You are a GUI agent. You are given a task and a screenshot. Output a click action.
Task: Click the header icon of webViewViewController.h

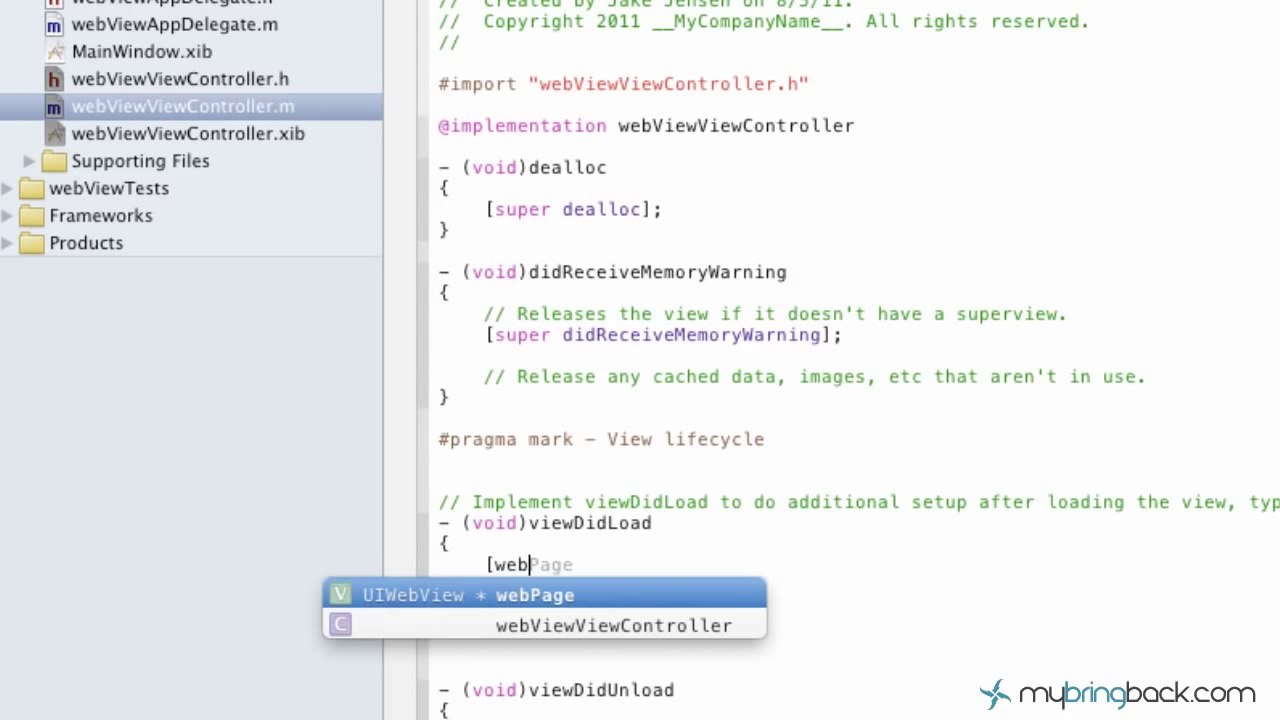[x=55, y=79]
